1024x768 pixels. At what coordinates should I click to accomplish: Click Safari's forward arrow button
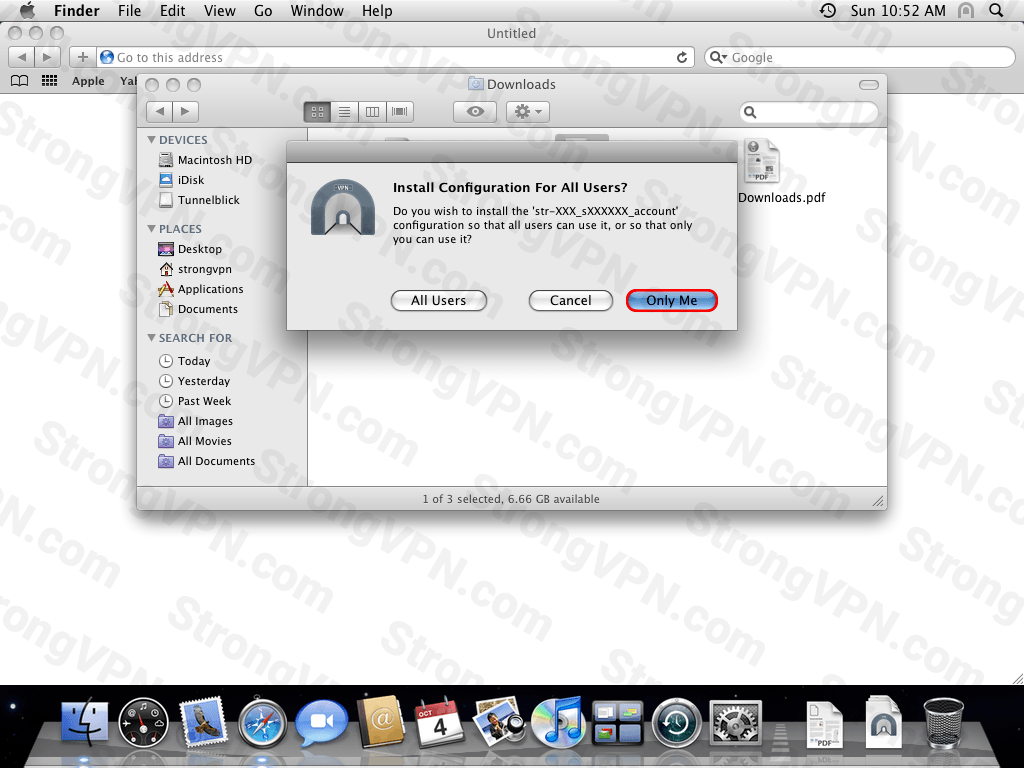47,57
